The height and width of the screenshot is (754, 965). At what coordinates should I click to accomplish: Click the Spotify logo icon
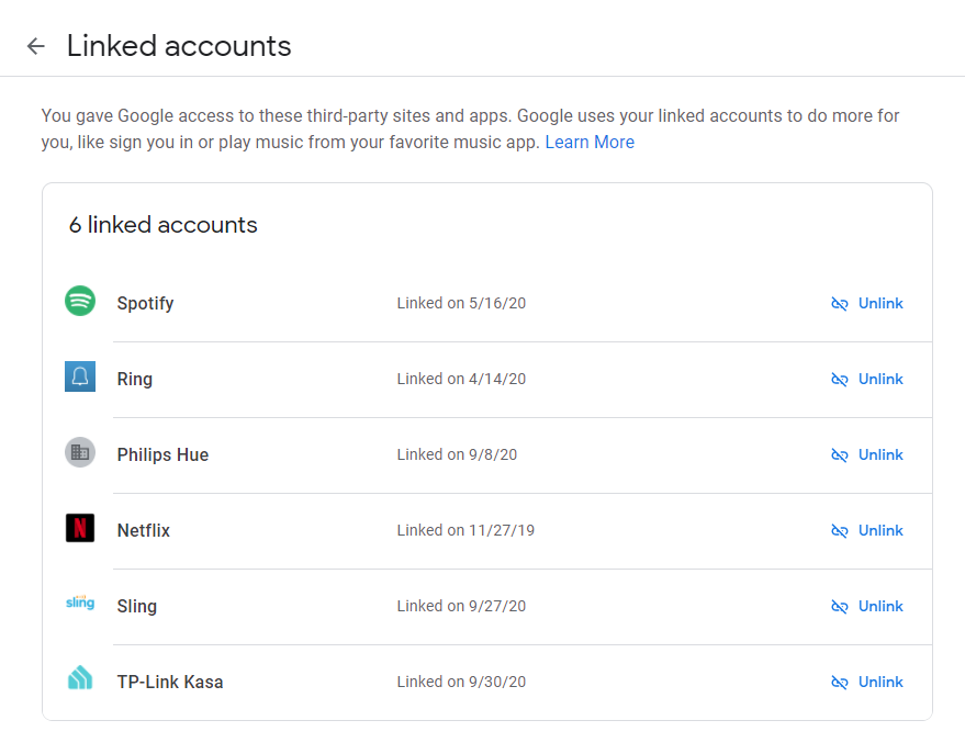click(80, 301)
